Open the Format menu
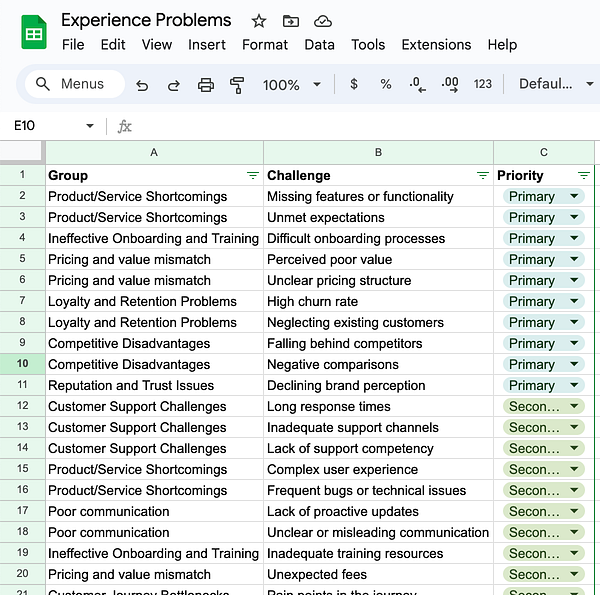The image size is (600, 595). [x=265, y=45]
